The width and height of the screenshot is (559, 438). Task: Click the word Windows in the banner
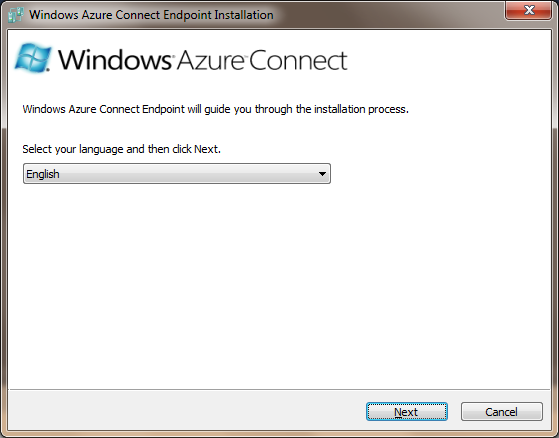115,60
